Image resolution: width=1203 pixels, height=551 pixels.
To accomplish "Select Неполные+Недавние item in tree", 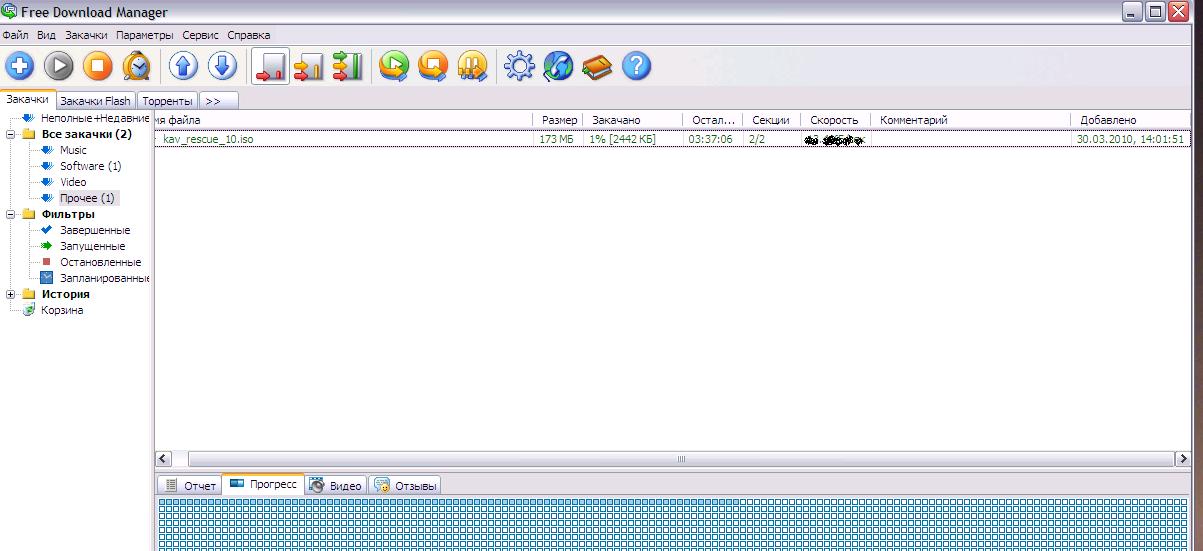I will 95,118.
